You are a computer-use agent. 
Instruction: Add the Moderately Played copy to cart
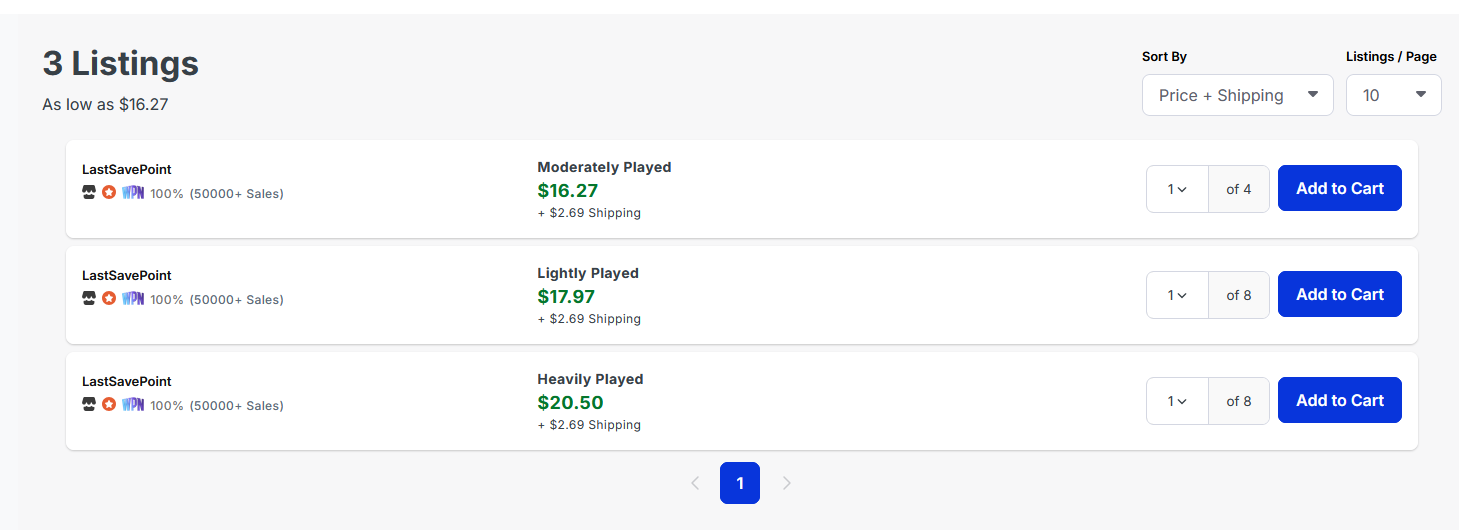point(1340,188)
